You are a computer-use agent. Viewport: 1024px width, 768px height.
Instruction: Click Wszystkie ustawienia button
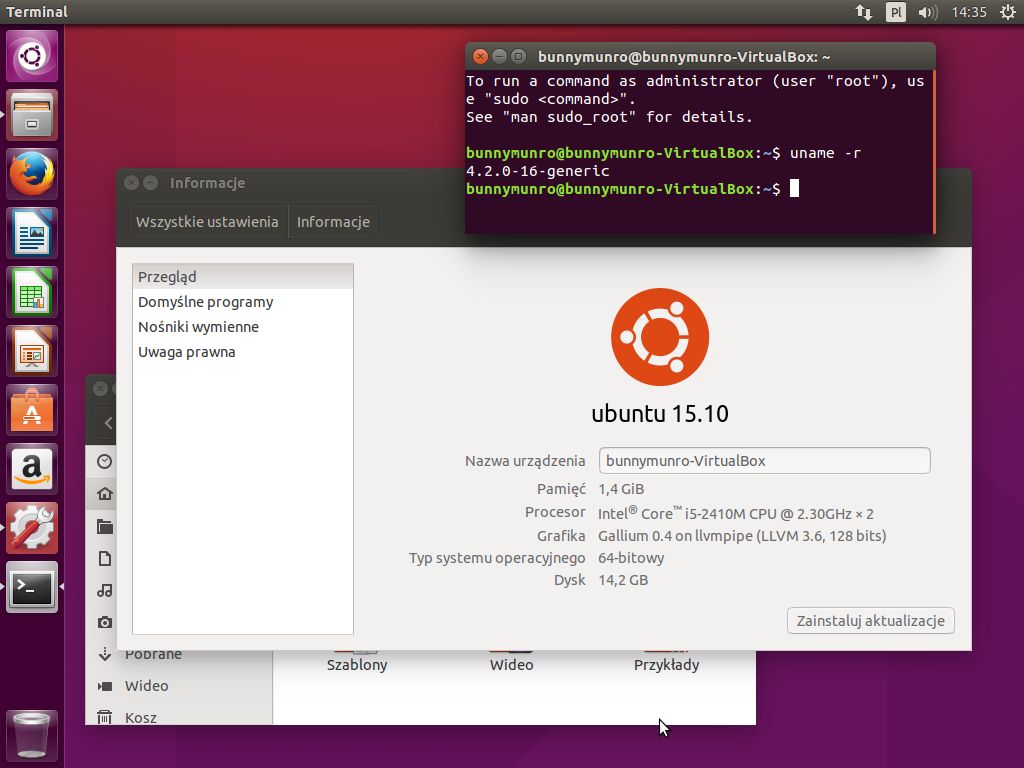207,222
